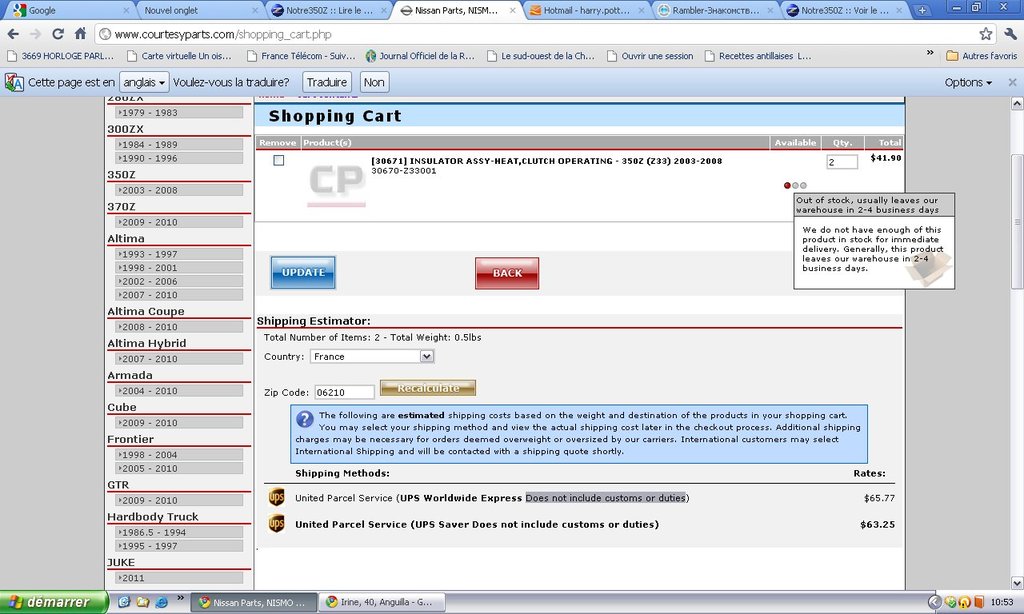Screen dimensions: 1024x614
Task: Click the CP product placeholder image
Action: (336, 184)
